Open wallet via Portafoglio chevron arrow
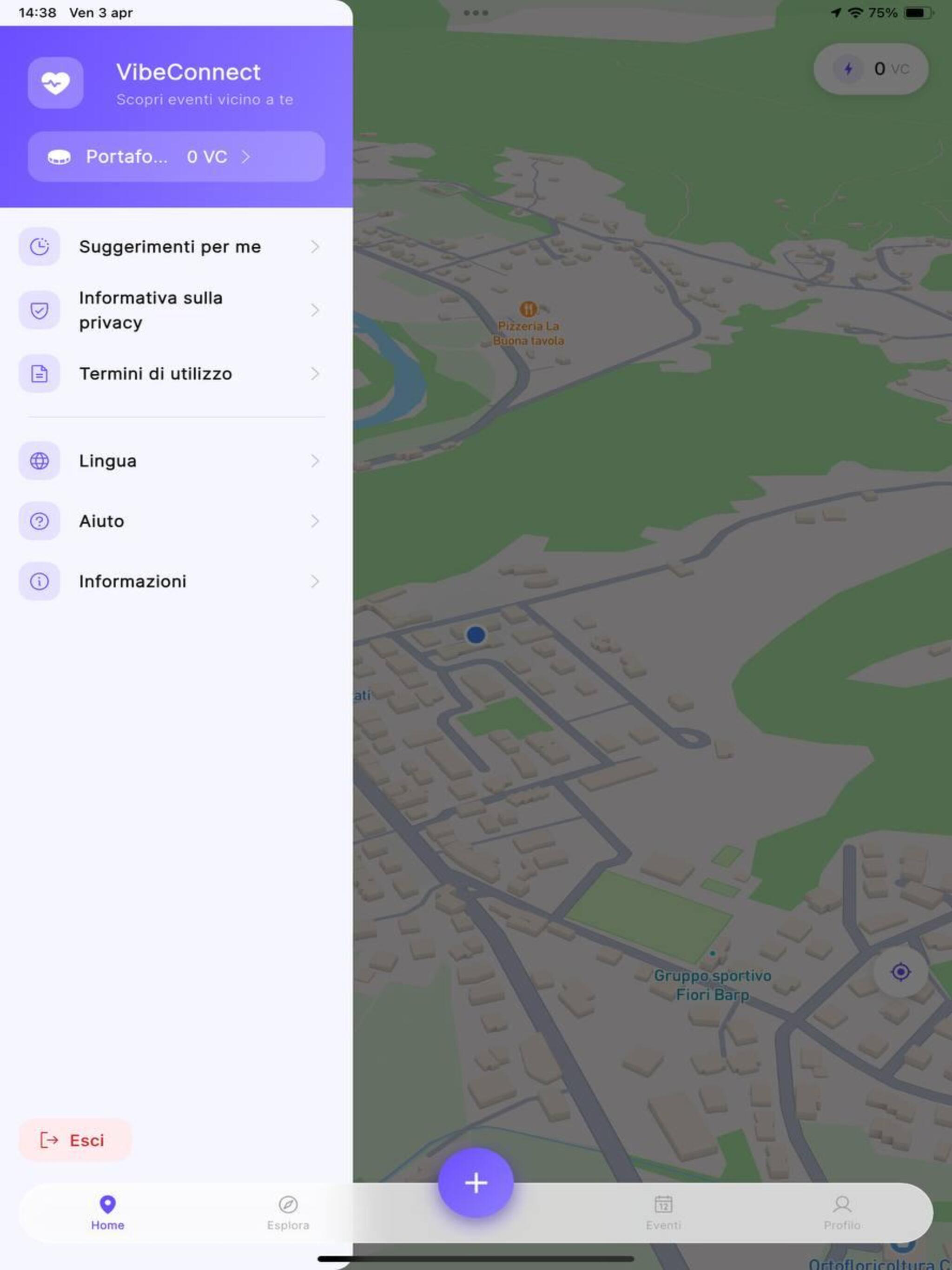The width and height of the screenshot is (952, 1270). click(245, 157)
